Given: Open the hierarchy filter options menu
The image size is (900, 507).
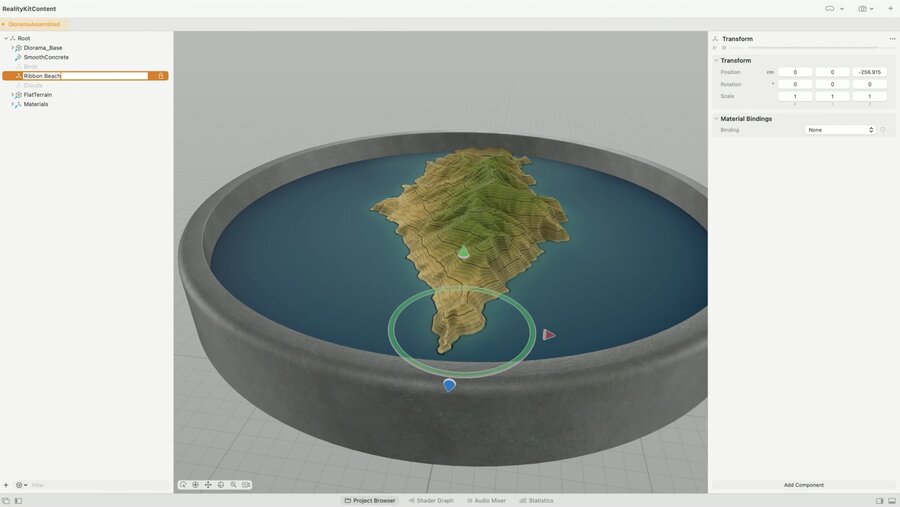Looking at the screenshot, I should point(22,485).
